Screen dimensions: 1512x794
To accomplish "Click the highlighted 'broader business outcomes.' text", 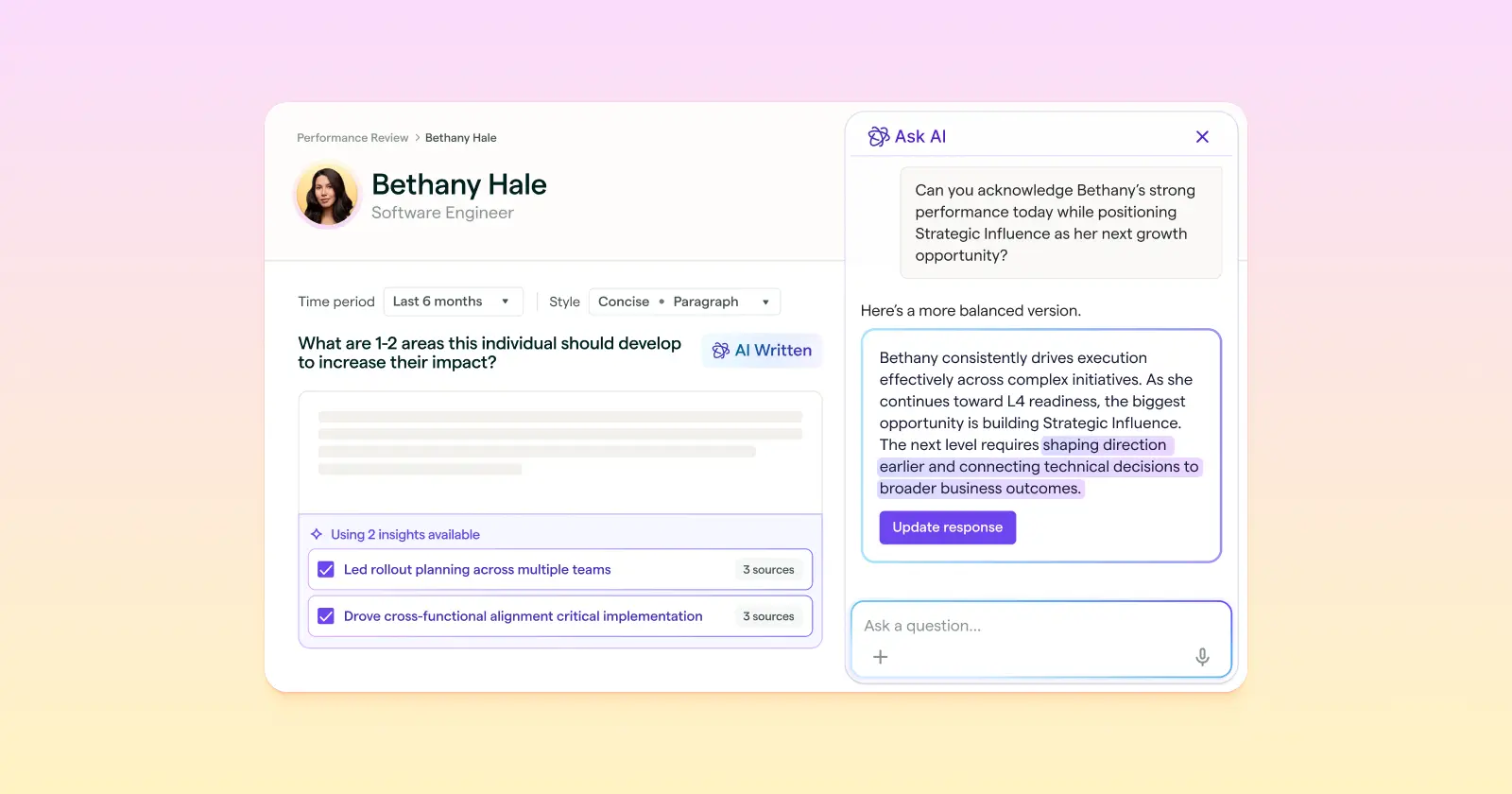I will click(x=980, y=489).
